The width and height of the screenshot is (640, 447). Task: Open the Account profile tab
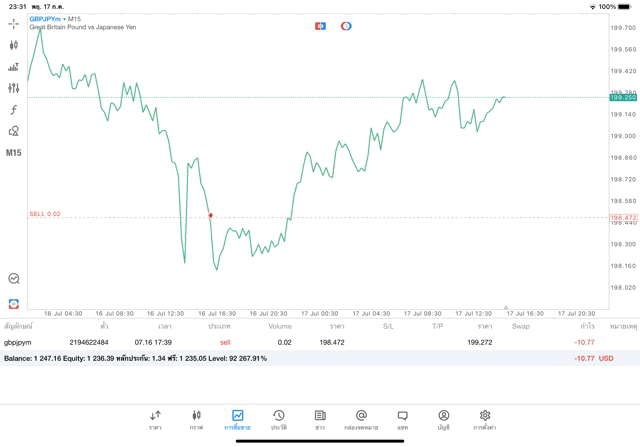pyautogui.click(x=443, y=419)
